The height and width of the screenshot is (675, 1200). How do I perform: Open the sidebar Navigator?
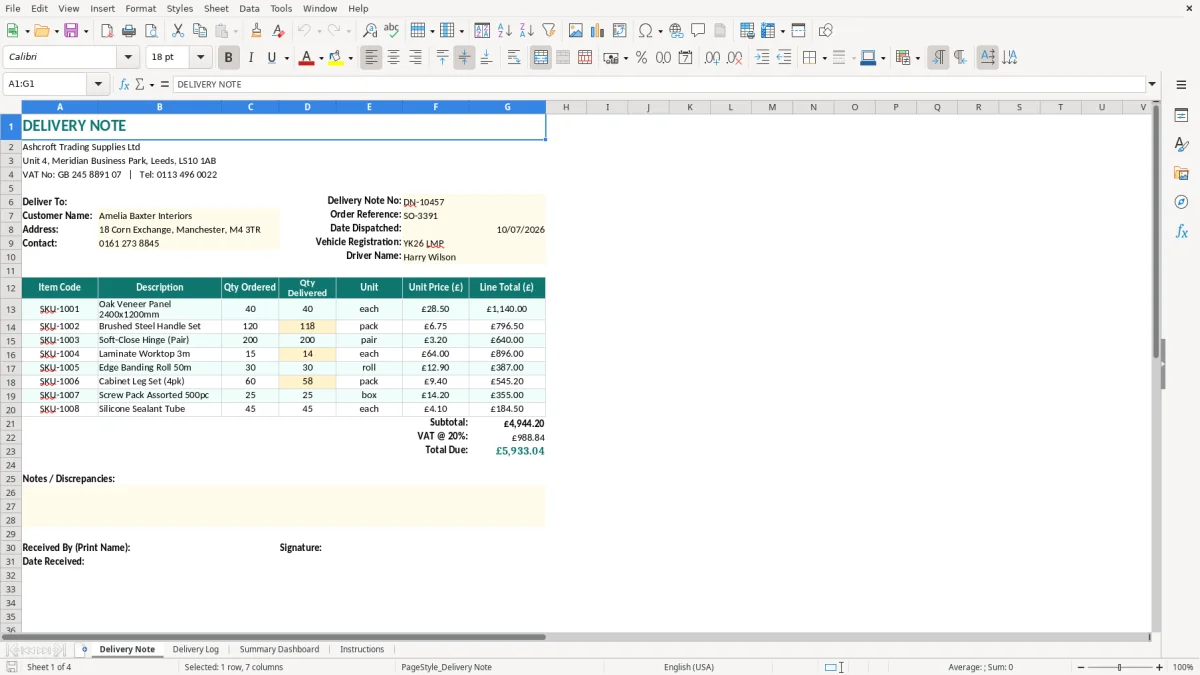(x=1181, y=203)
